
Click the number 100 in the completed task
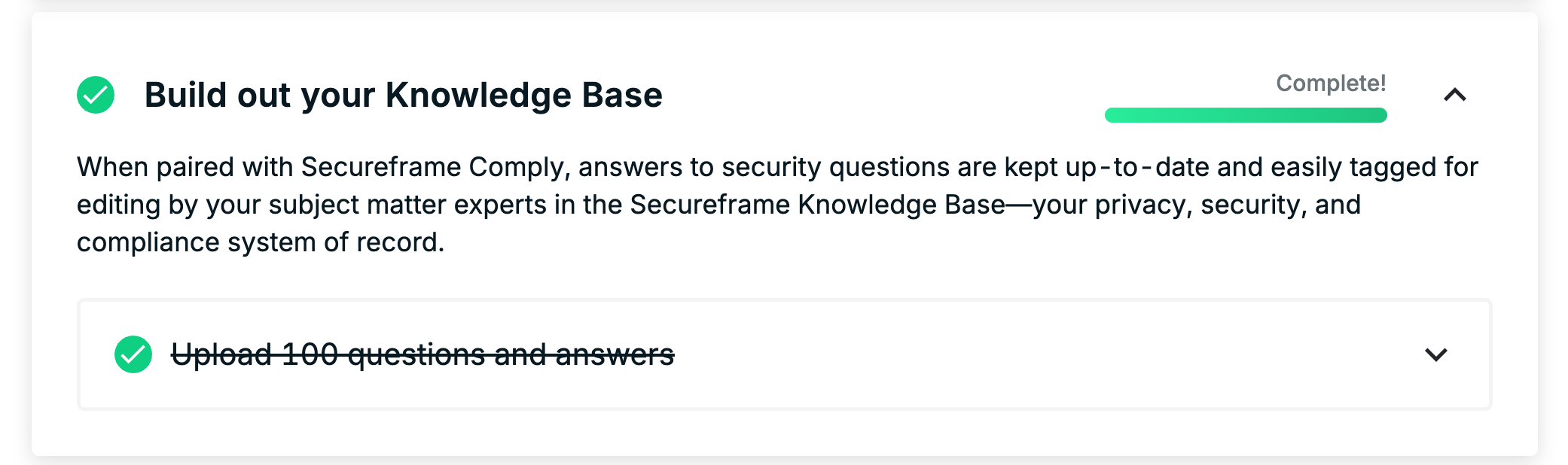coord(310,354)
